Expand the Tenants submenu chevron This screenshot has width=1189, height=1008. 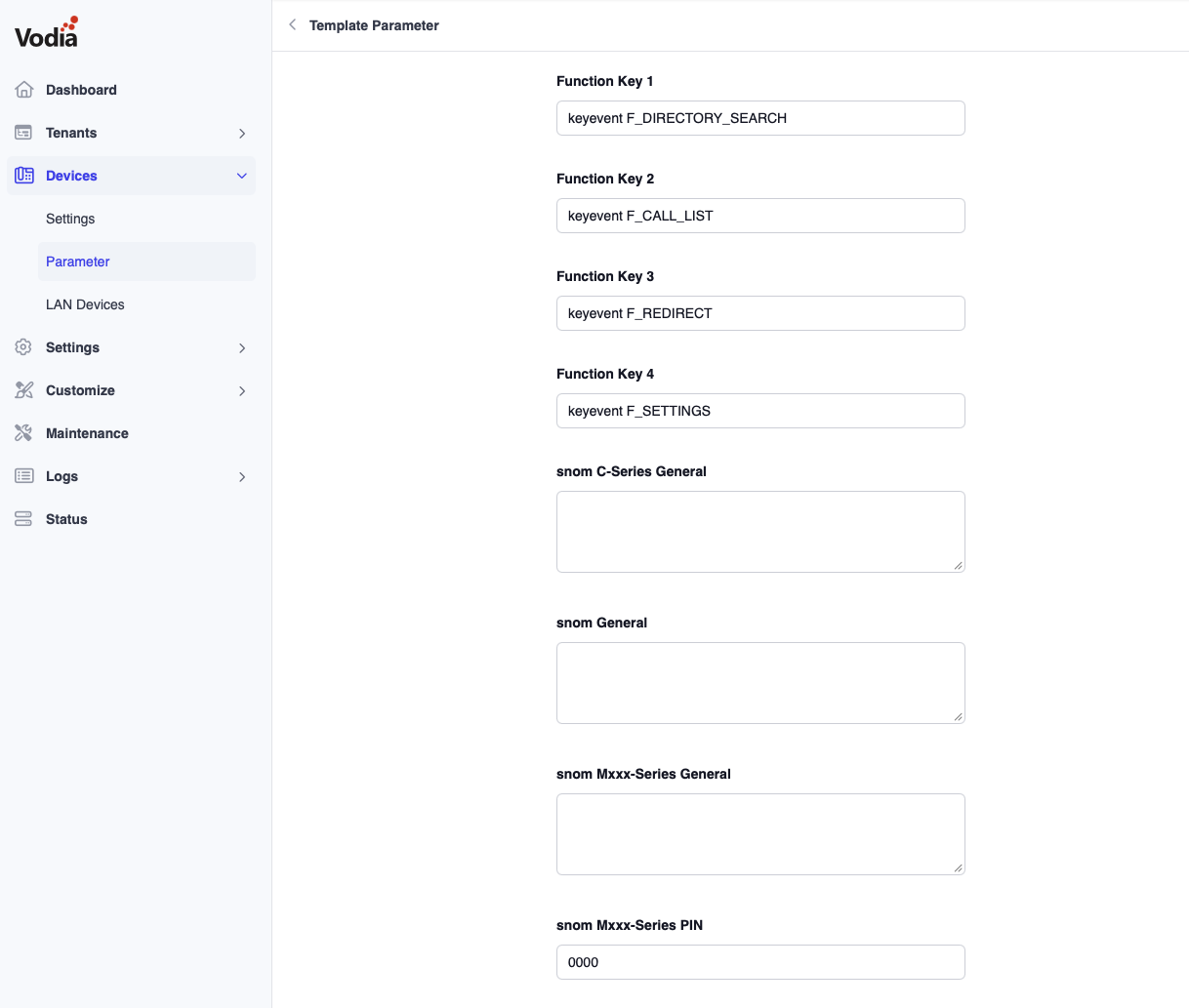coord(242,134)
